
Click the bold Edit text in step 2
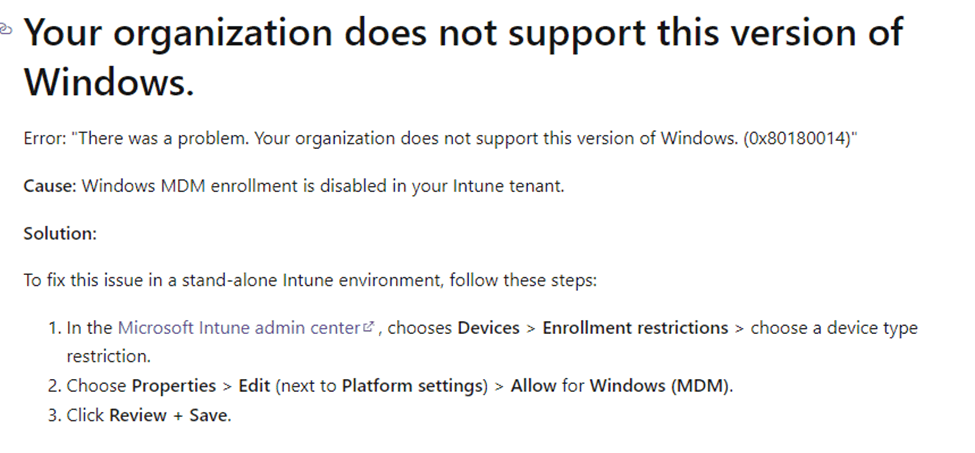[x=255, y=385]
